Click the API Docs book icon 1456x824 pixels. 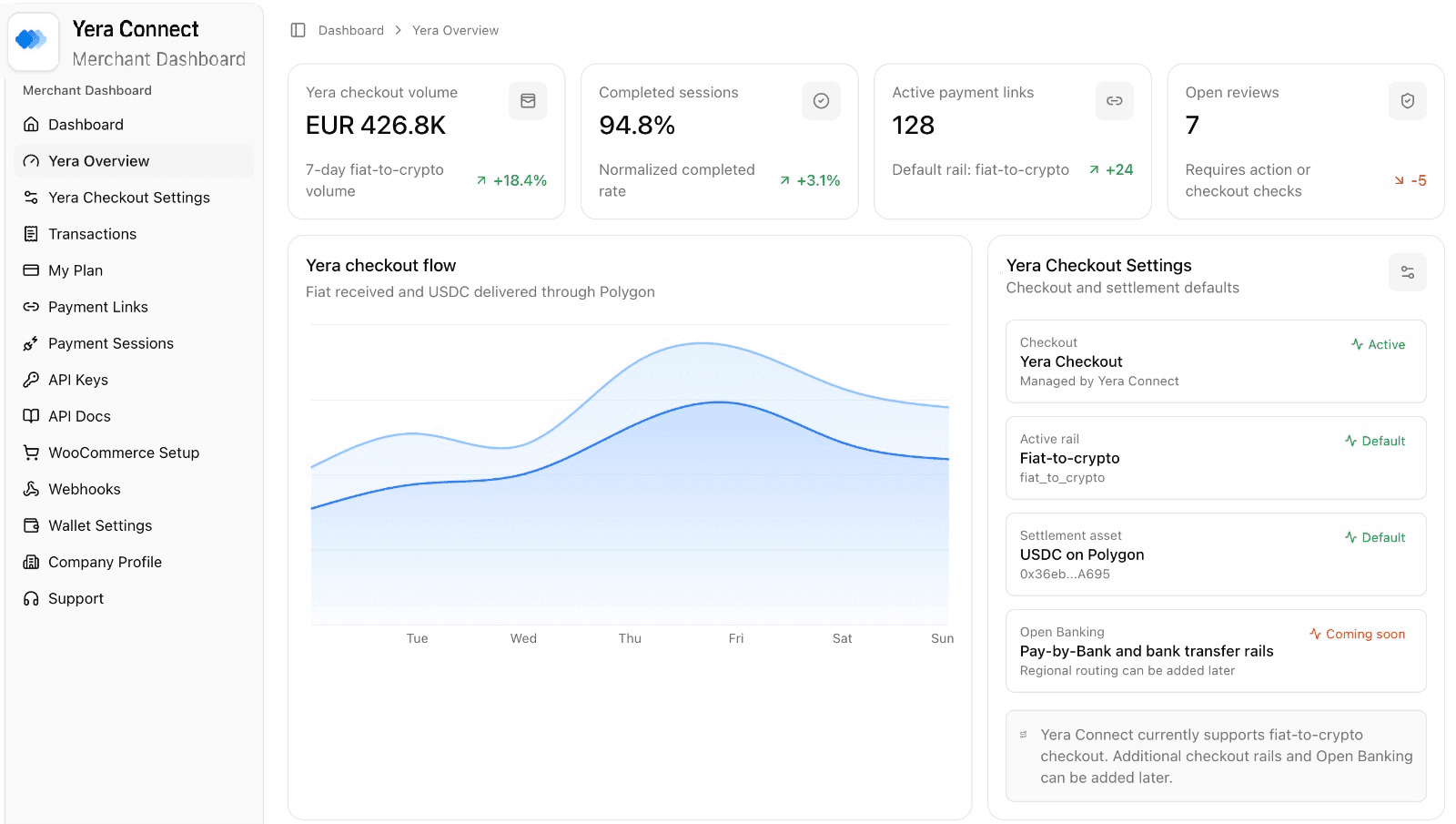tap(31, 416)
